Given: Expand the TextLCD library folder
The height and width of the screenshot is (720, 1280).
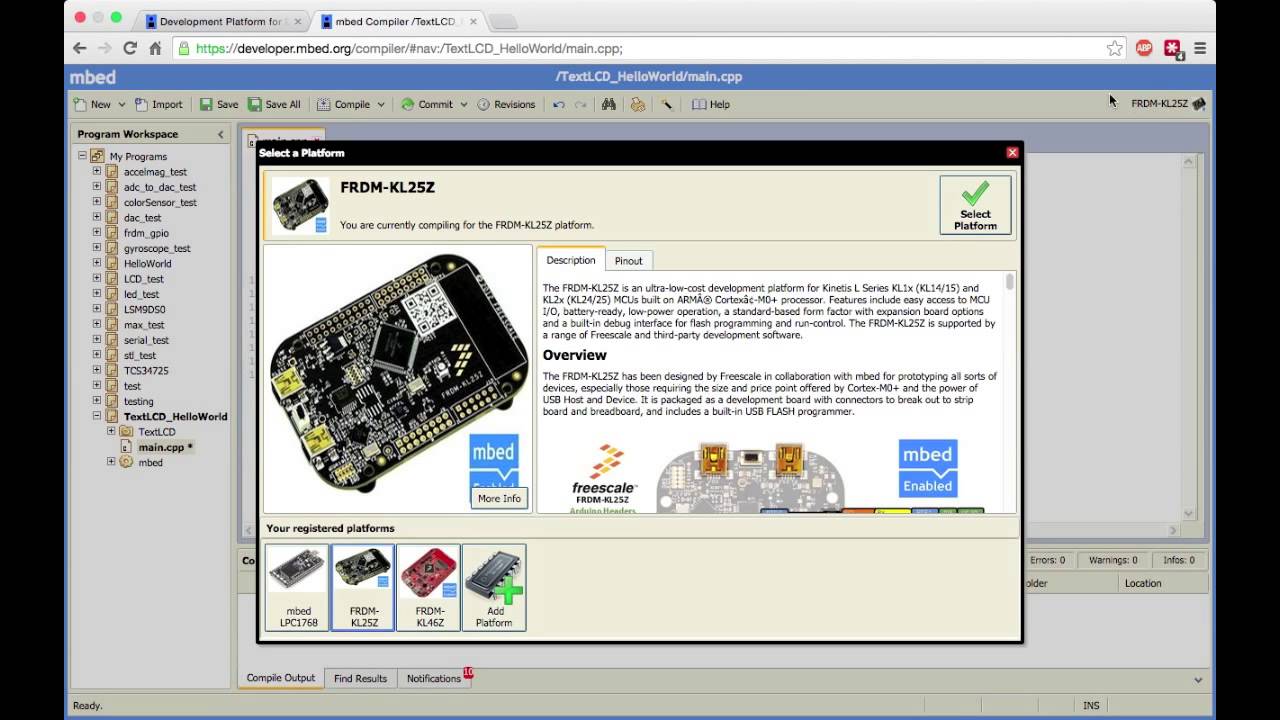Looking at the screenshot, I should (x=111, y=431).
